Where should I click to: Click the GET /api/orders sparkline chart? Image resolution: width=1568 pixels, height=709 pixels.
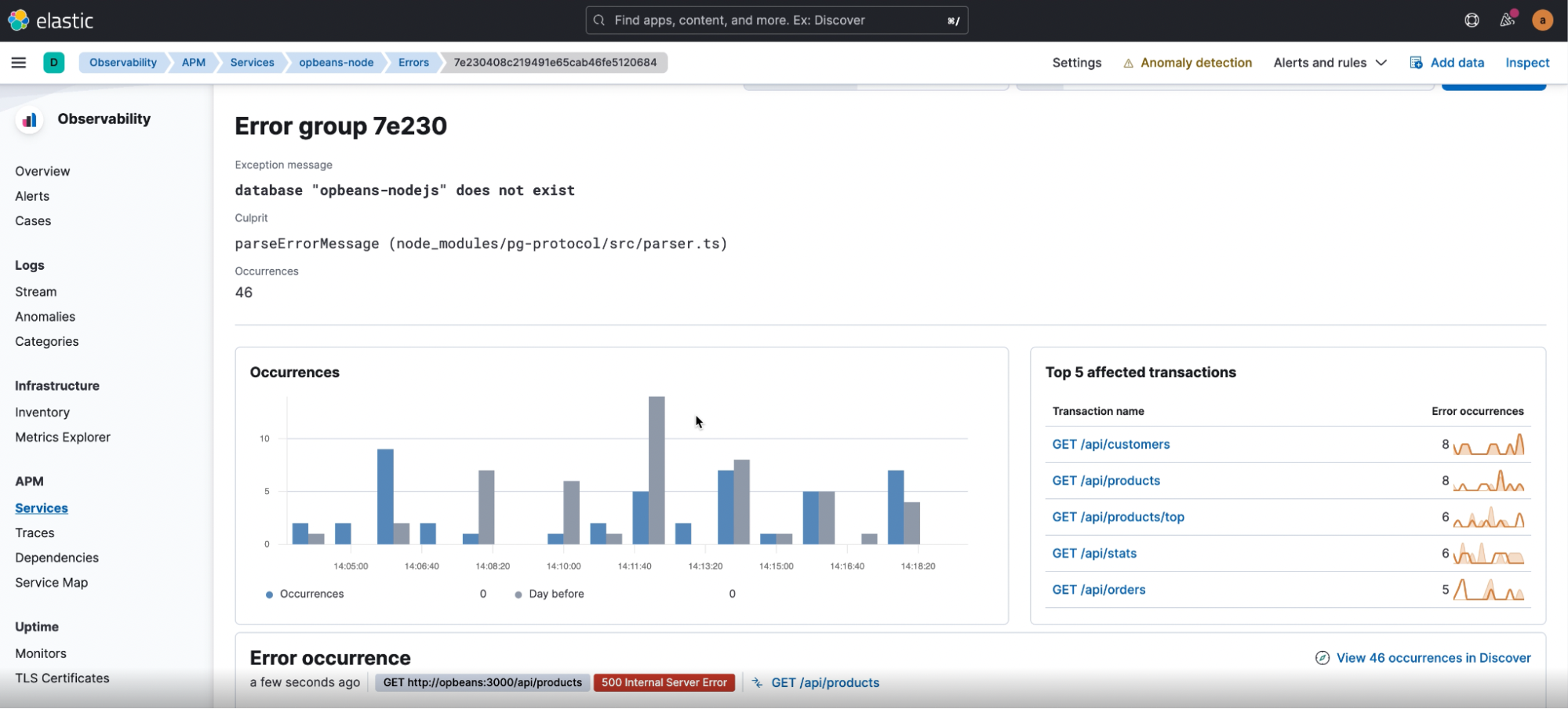coord(1489,590)
